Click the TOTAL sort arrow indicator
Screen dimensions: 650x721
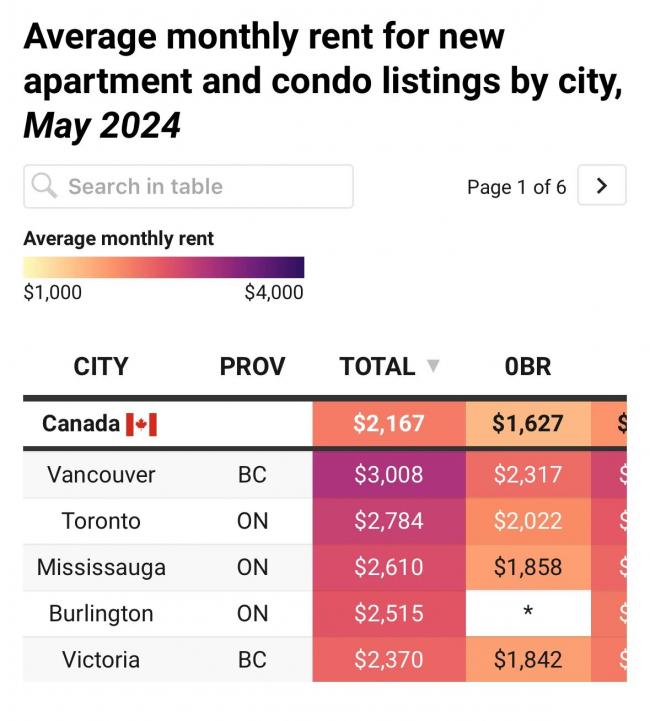[432, 367]
